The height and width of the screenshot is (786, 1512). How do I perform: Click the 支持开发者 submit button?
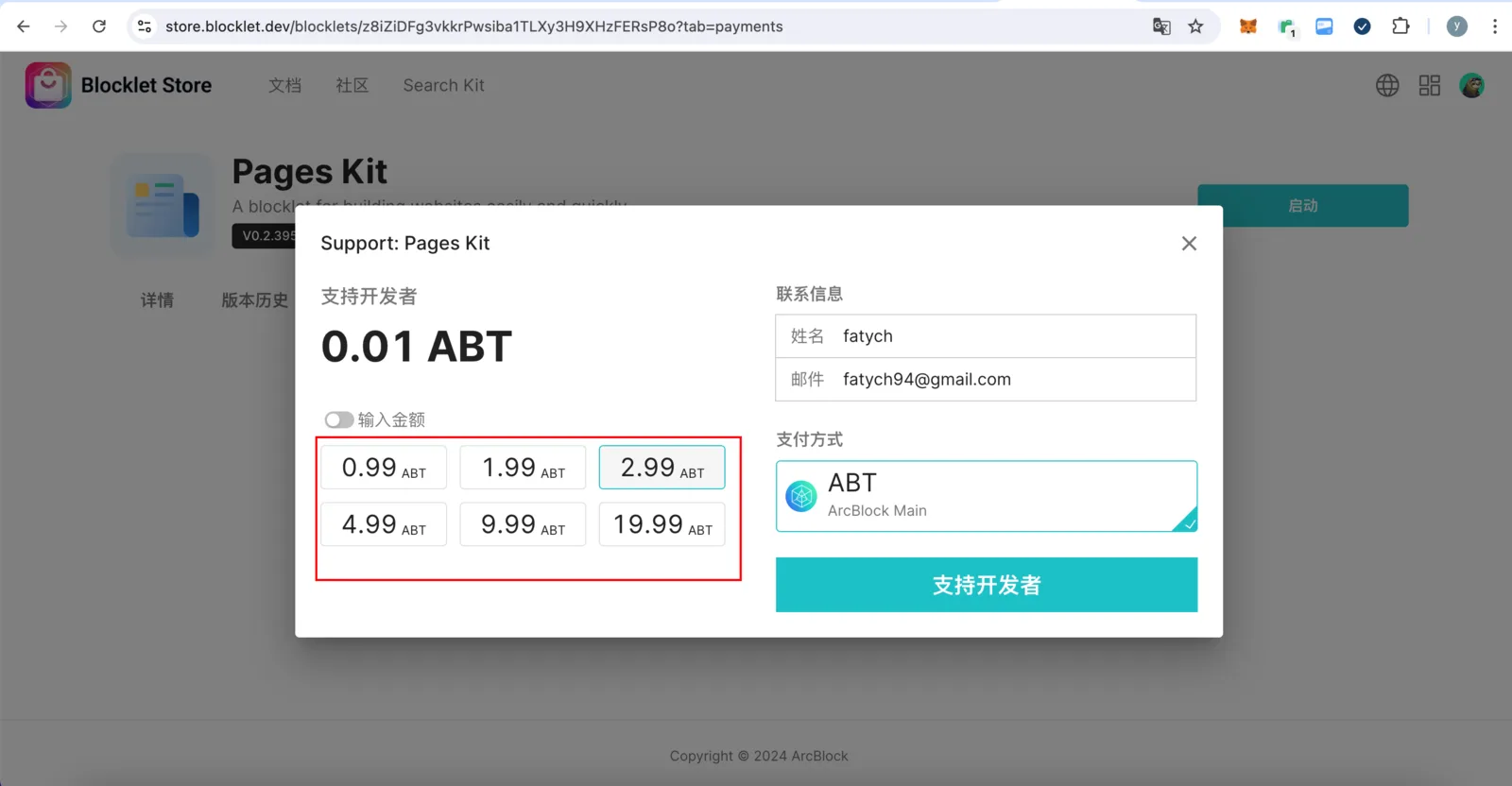[987, 585]
